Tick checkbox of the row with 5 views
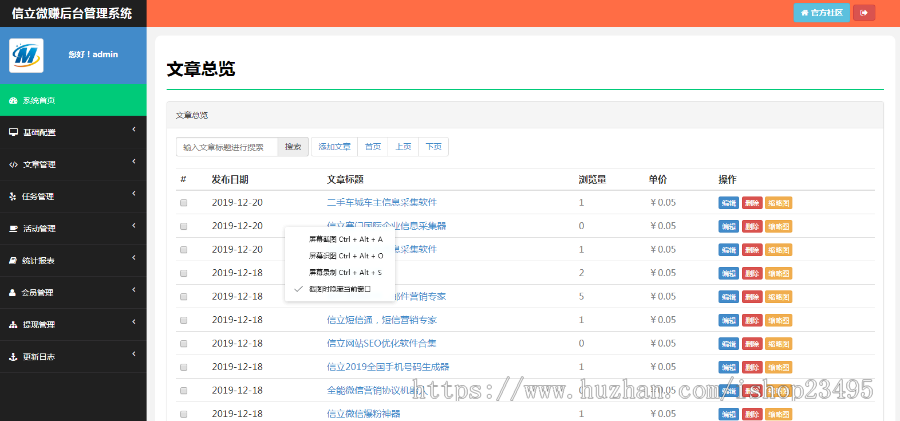Screen dimensions: 900x421 click(x=184, y=296)
